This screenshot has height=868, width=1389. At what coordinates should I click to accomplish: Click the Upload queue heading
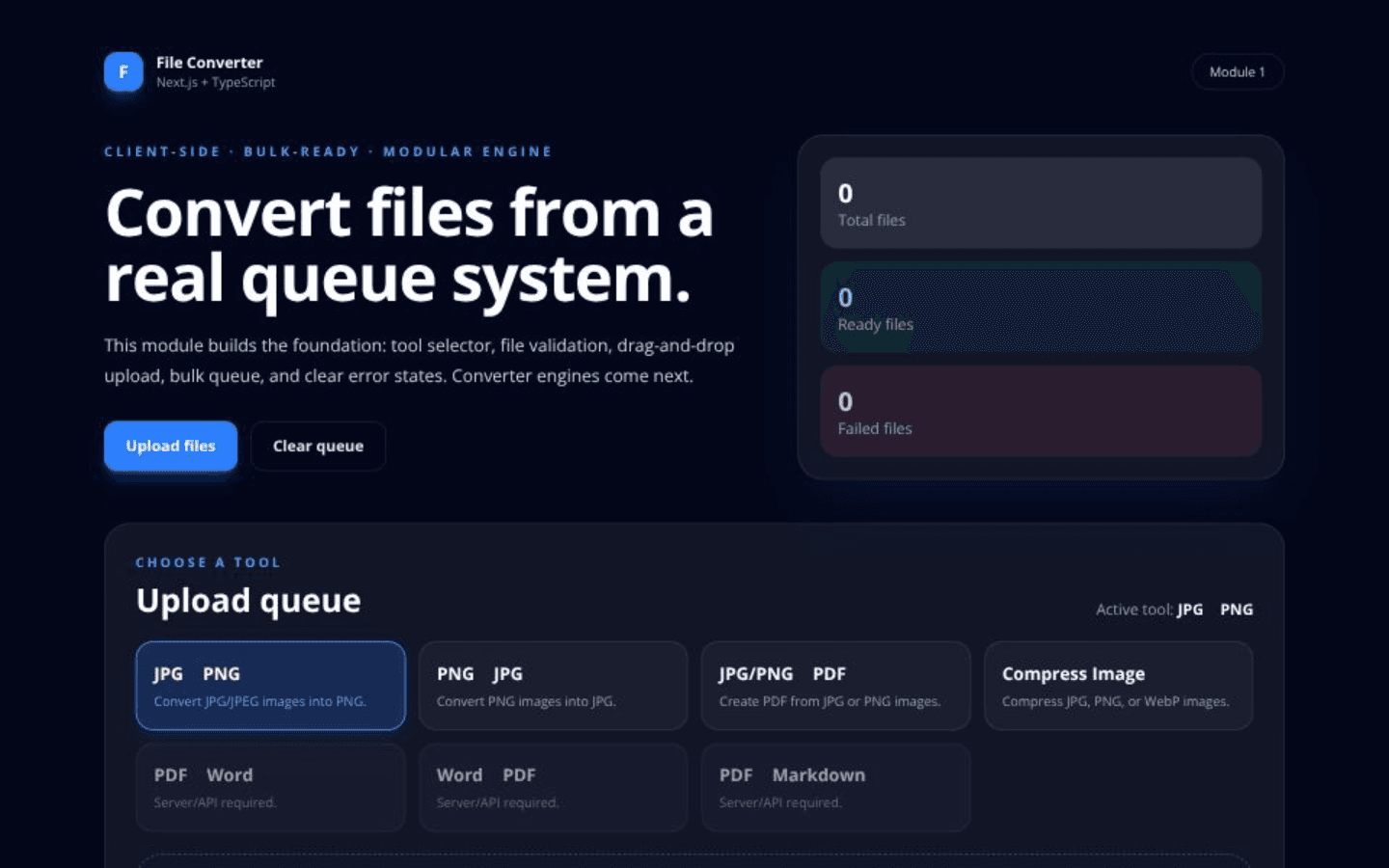coord(248,601)
